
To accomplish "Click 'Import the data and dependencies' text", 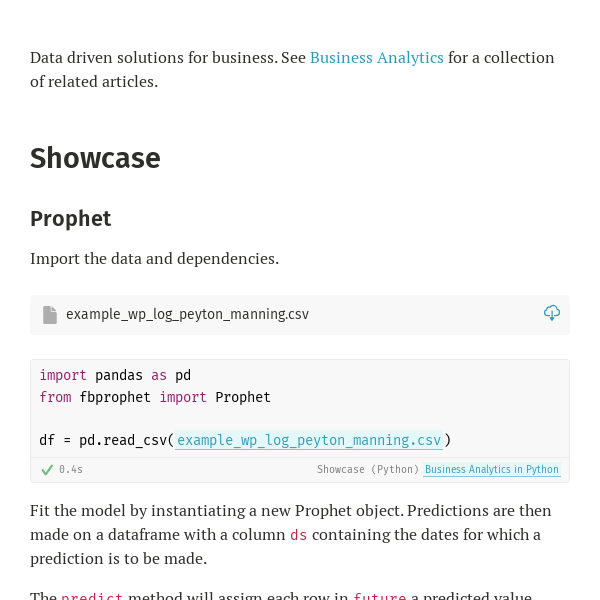I will click(x=154, y=259).
